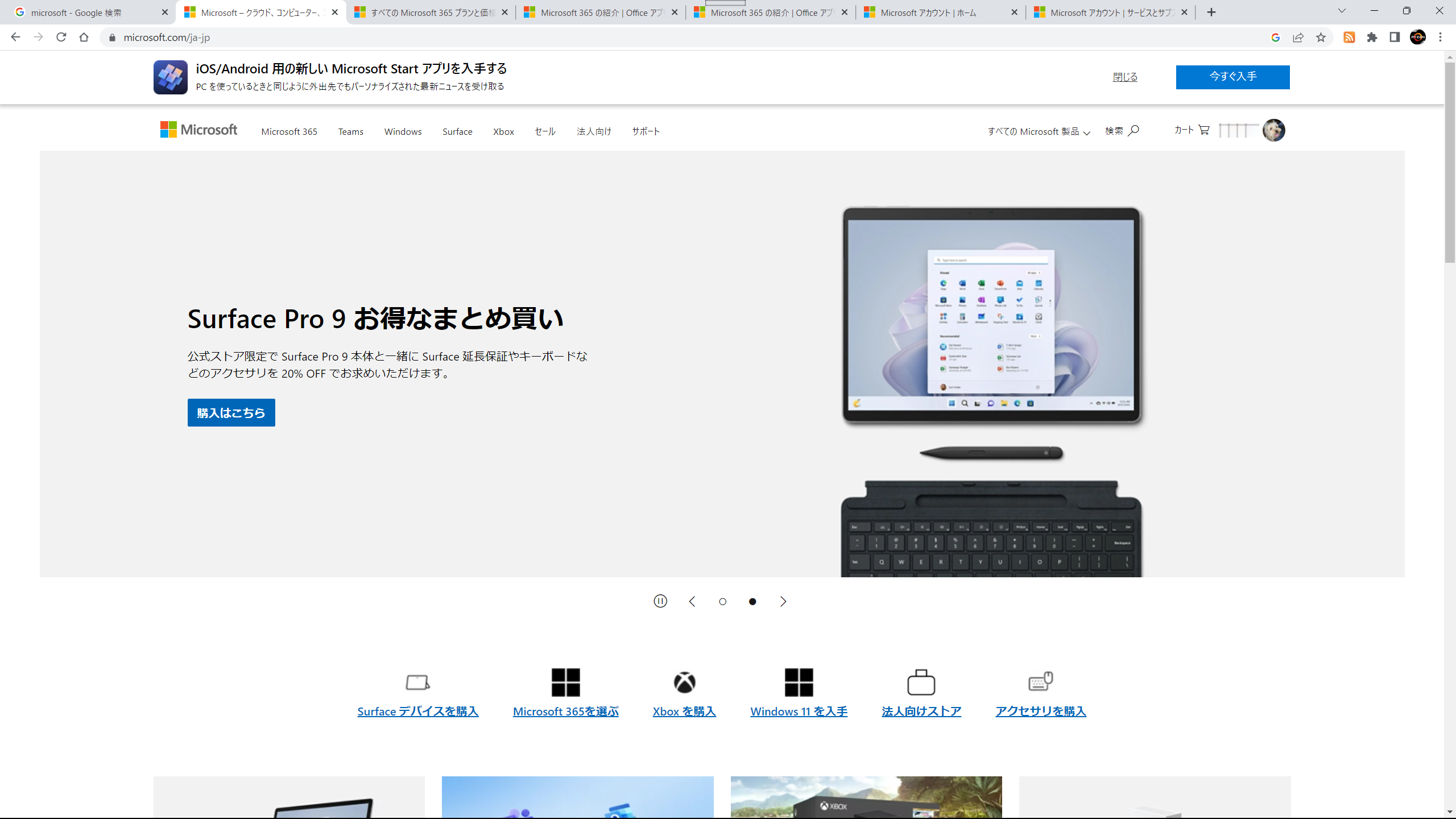Click the share page icon in the address bar
Screen dimensions: 1456x819
coord(1298,37)
